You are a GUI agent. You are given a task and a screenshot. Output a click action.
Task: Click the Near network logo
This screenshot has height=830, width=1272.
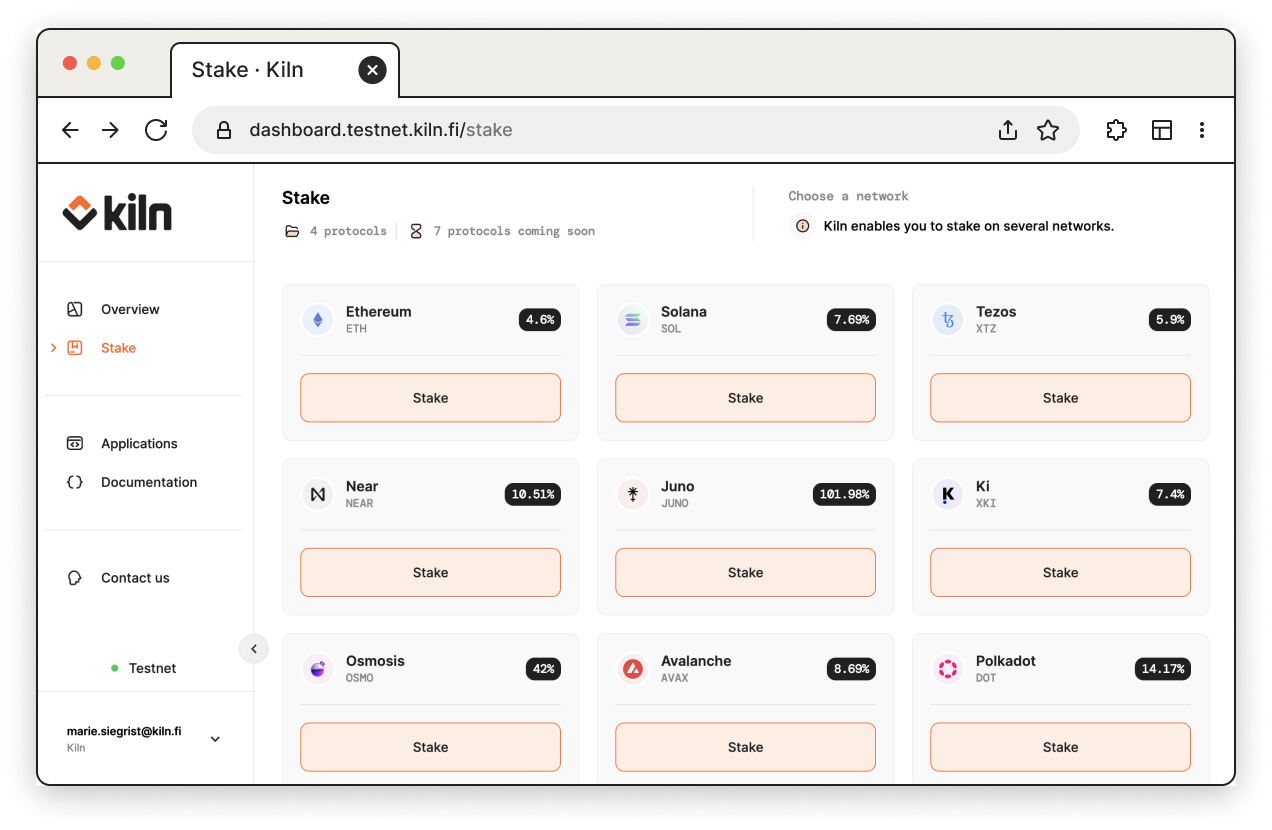coord(318,494)
